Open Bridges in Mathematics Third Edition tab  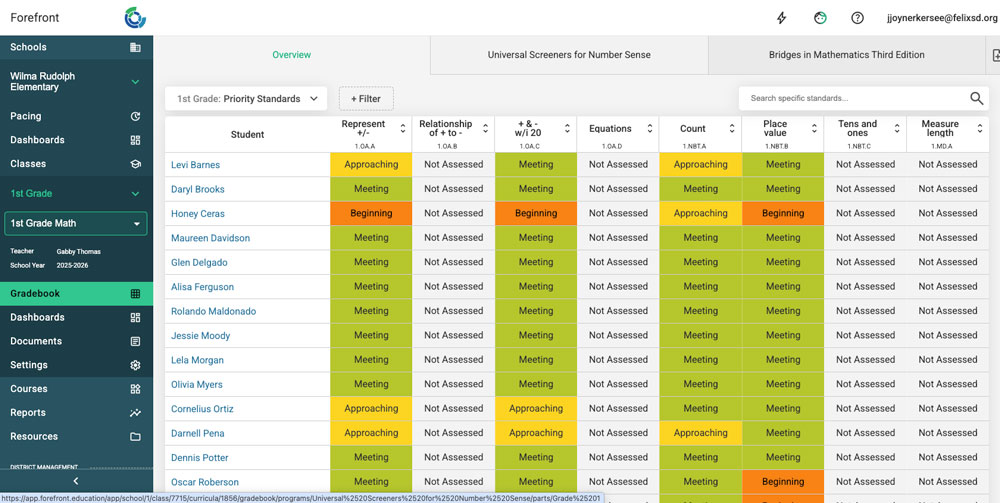tap(846, 55)
